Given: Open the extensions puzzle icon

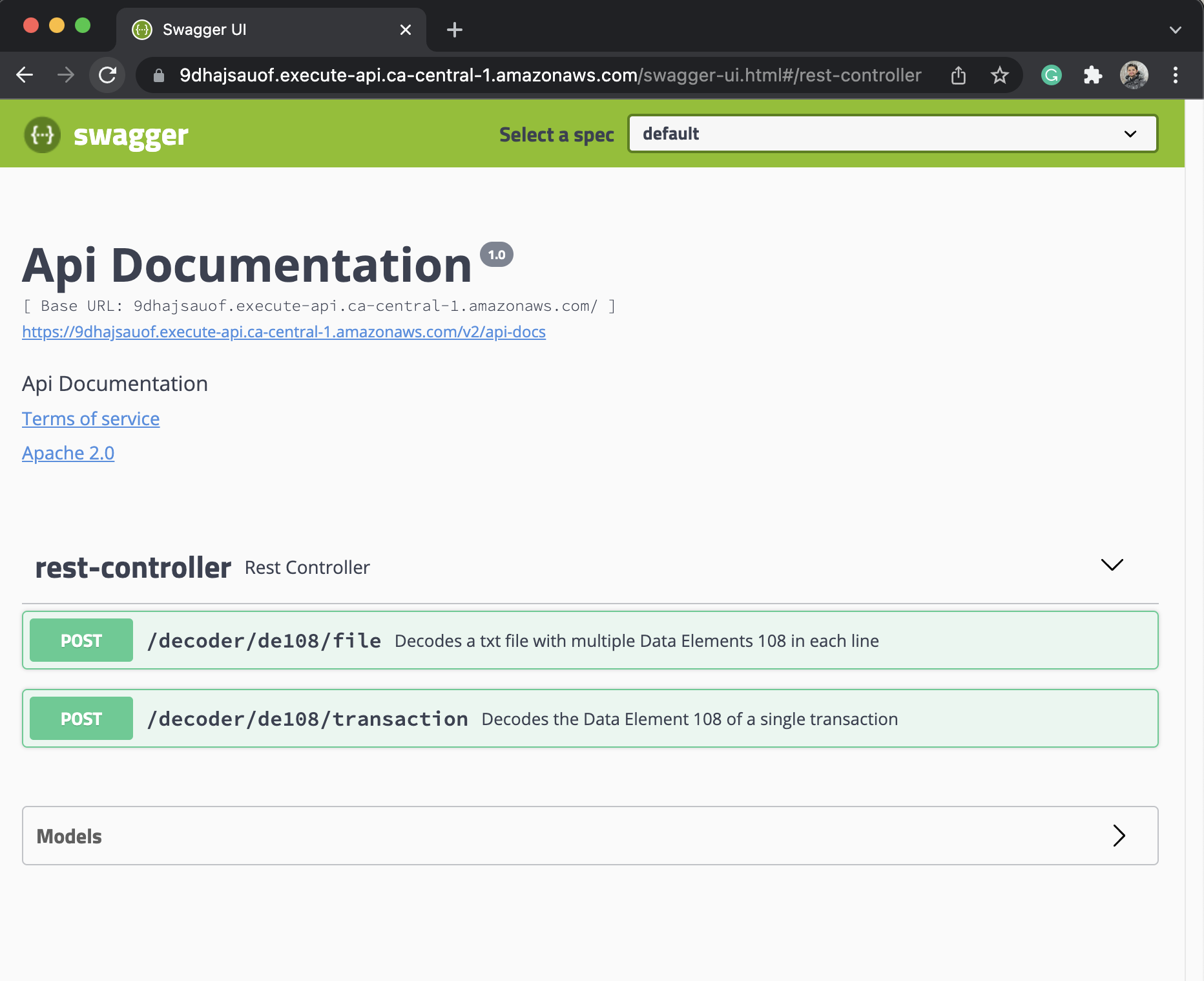Looking at the screenshot, I should [x=1092, y=75].
